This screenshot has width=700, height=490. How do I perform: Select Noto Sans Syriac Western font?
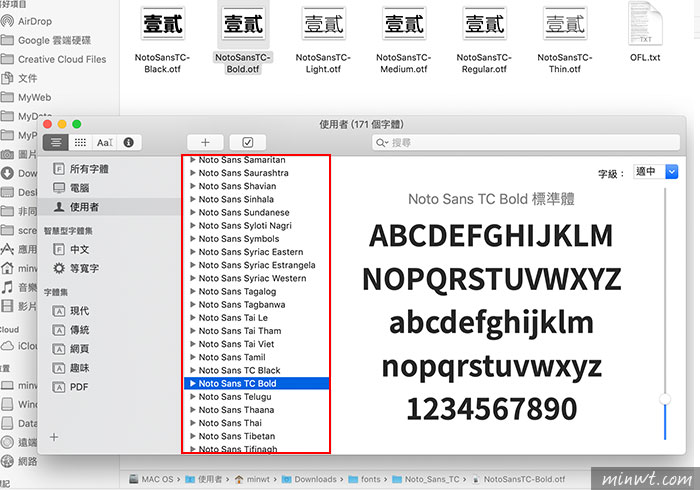point(252,278)
